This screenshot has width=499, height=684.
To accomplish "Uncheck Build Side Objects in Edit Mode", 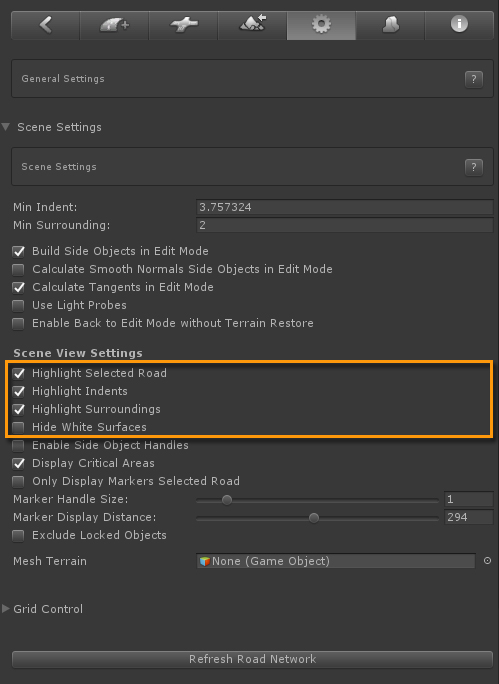I will coord(18,252).
